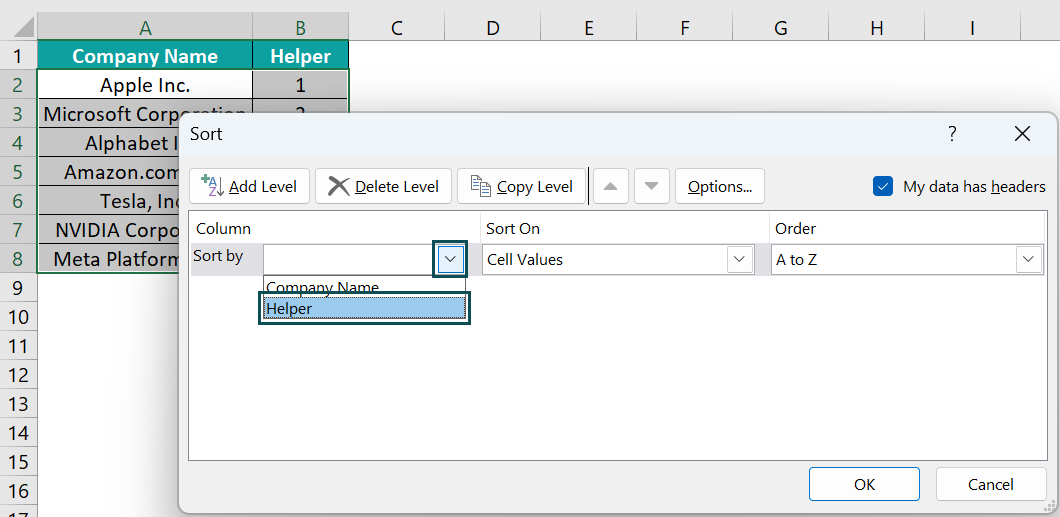Click Delete Level in Sort dialog

(x=383, y=187)
